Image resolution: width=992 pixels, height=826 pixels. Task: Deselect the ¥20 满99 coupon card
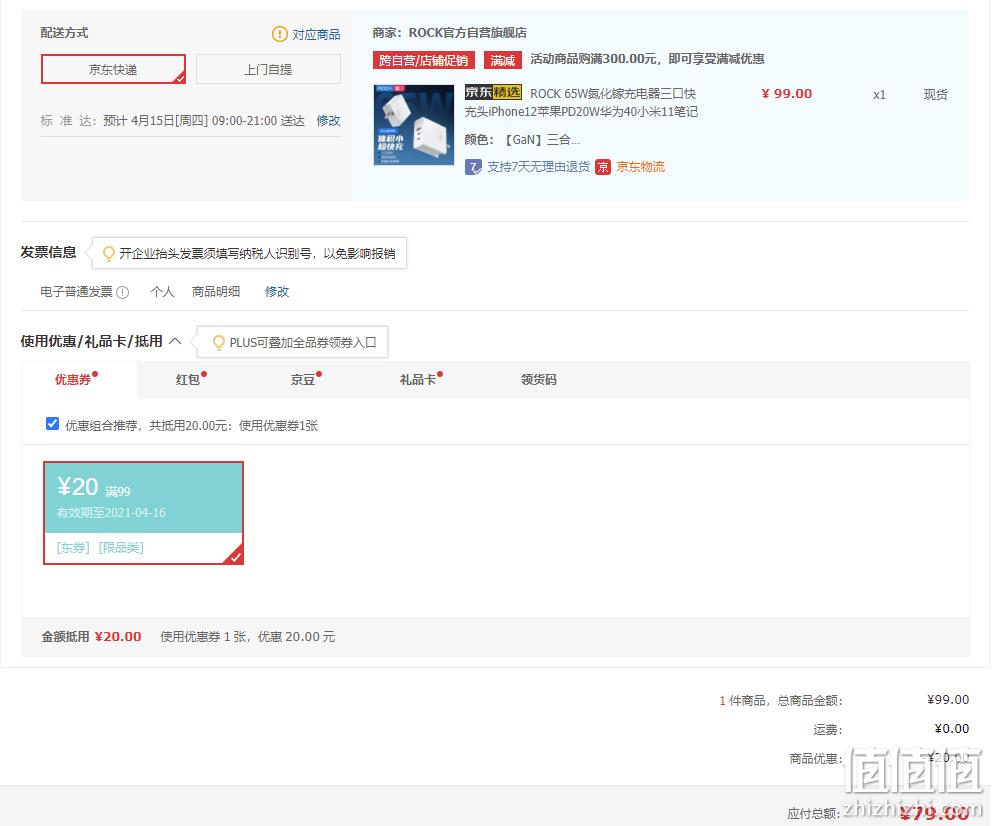pyautogui.click(x=144, y=513)
